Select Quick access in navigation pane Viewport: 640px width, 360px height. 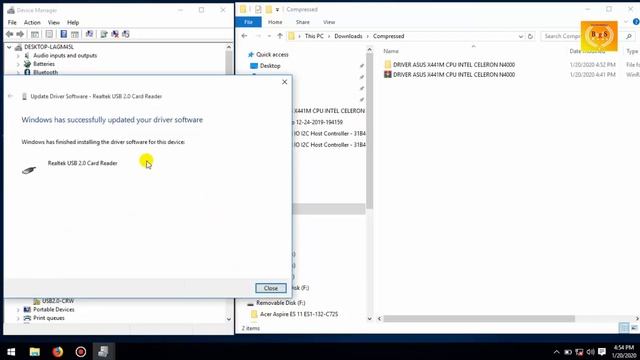(272, 54)
